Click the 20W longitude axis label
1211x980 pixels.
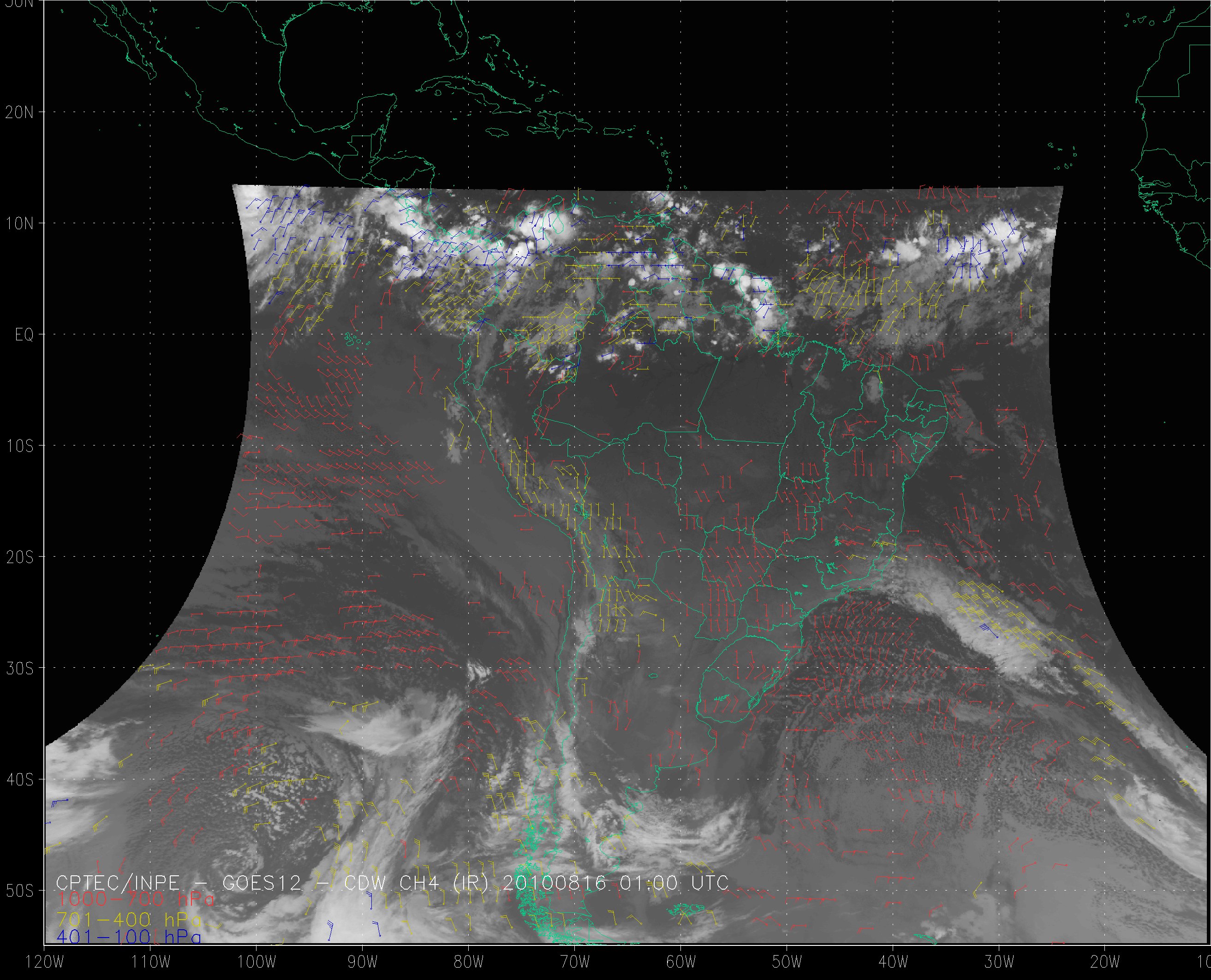coord(1105,962)
